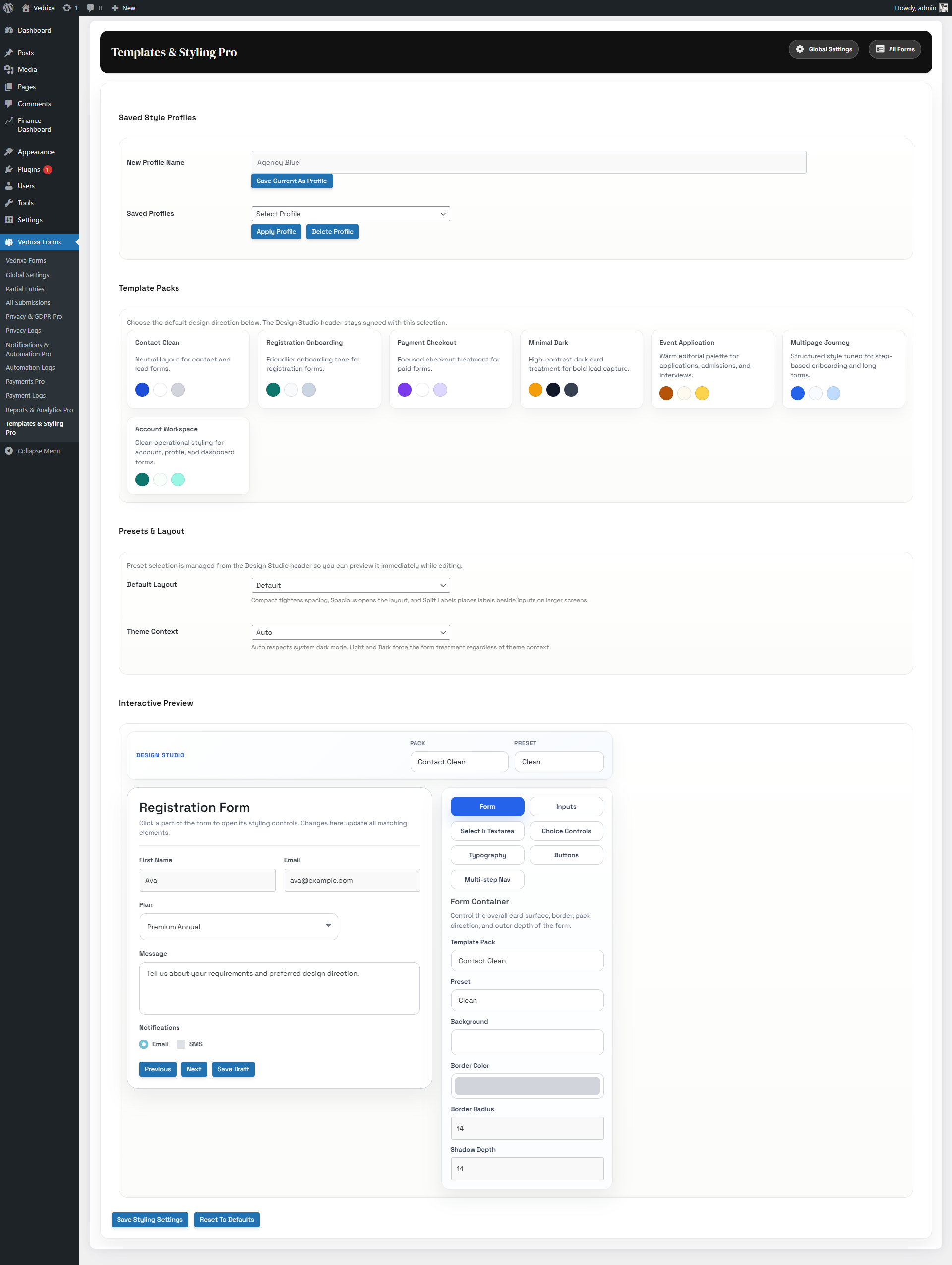
Task: Click the WordPress logo icon
Action: (8, 8)
